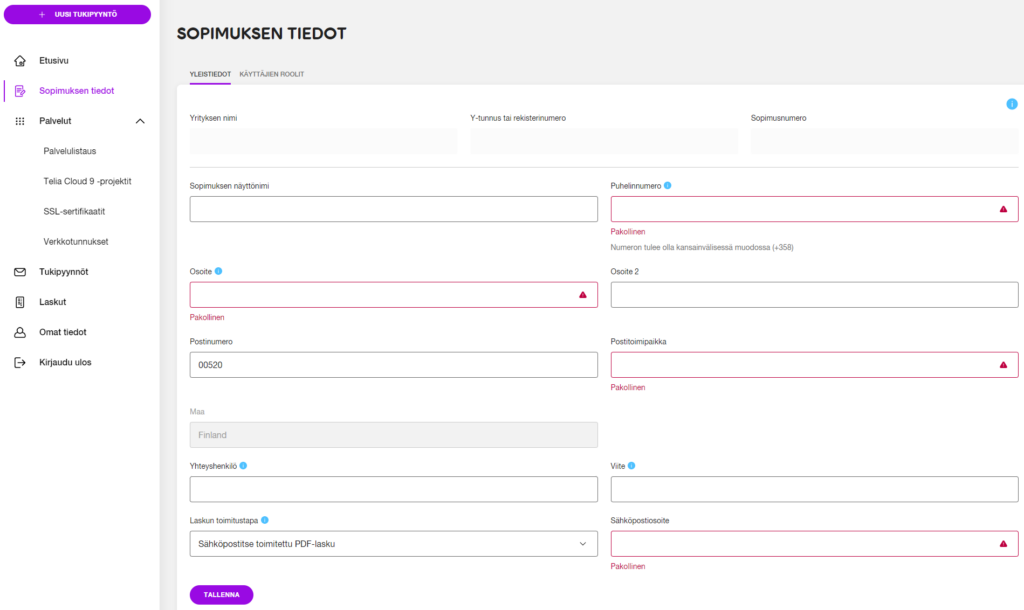Click the Laskut invoice icon
The image size is (1024, 610).
coord(20,302)
